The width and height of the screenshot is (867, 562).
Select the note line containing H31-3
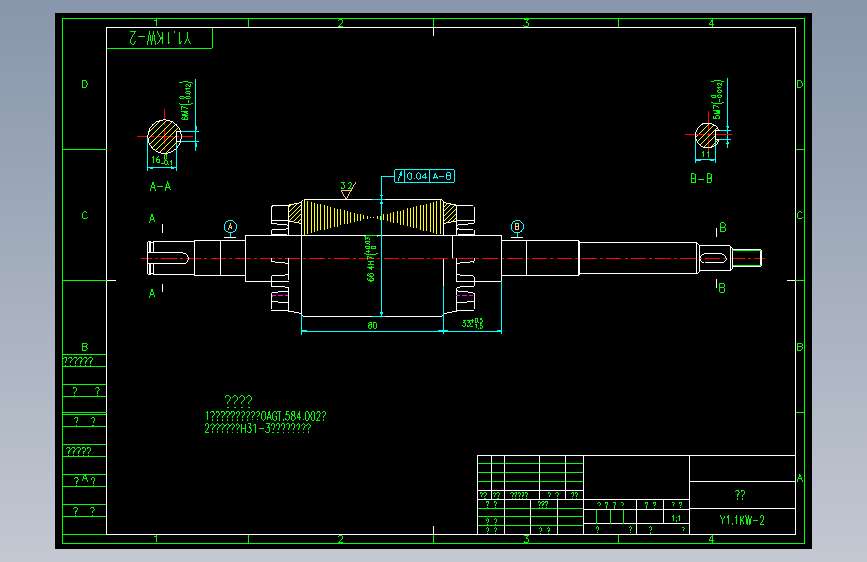pyautogui.click(x=258, y=429)
